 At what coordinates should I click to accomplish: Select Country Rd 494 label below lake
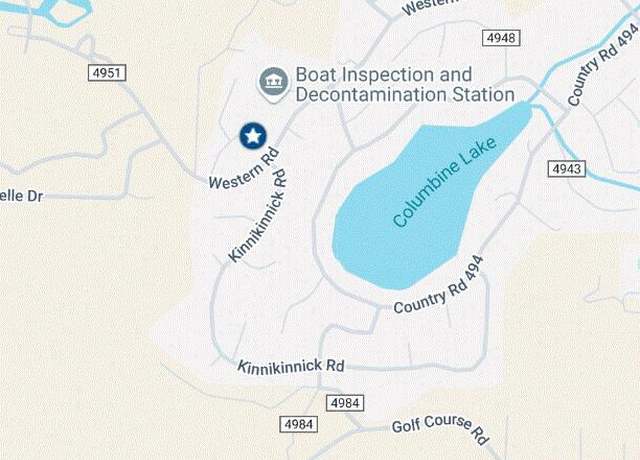click(x=439, y=285)
